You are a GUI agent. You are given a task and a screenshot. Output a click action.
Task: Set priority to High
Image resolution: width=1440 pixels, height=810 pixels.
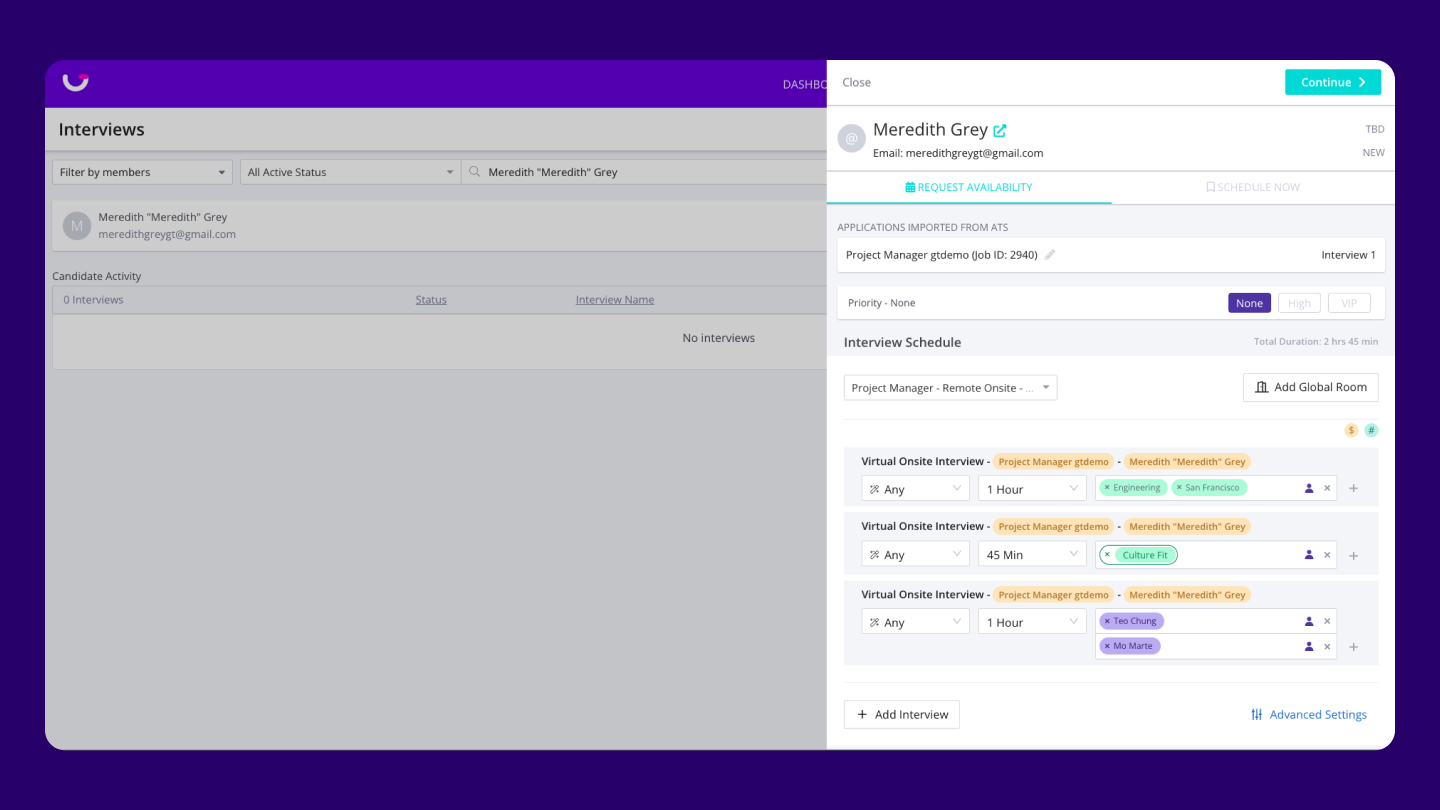point(1299,303)
